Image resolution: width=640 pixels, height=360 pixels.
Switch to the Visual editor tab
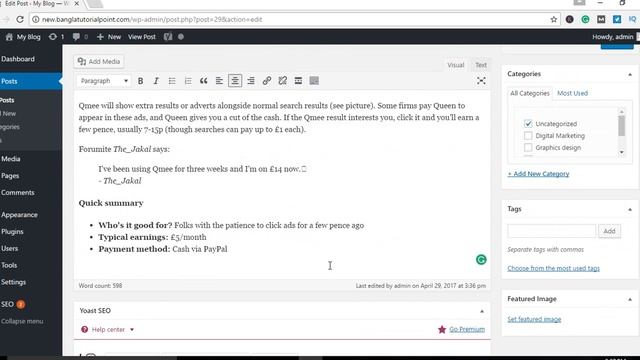[x=456, y=65]
